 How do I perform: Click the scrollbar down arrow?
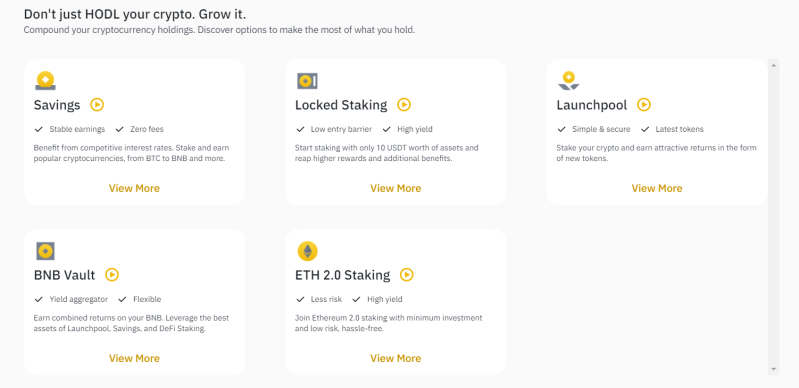click(x=774, y=369)
